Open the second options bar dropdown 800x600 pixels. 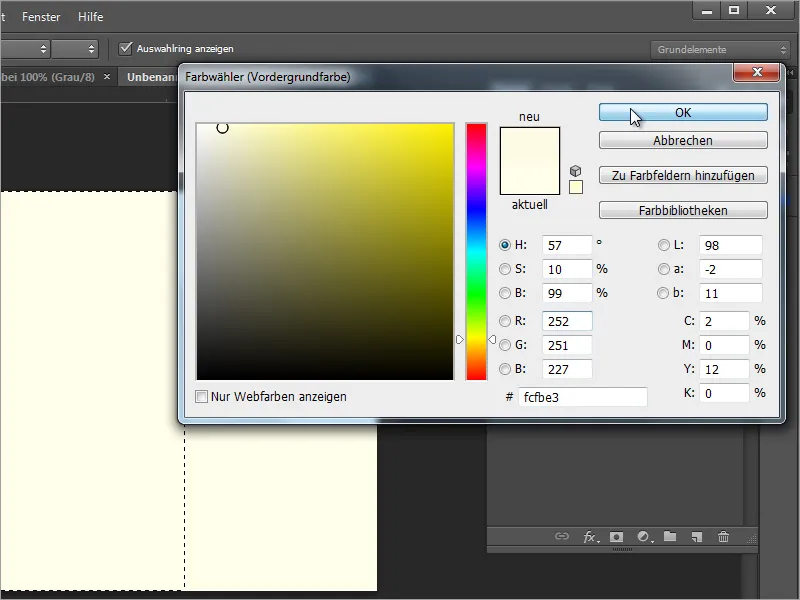(x=75, y=49)
